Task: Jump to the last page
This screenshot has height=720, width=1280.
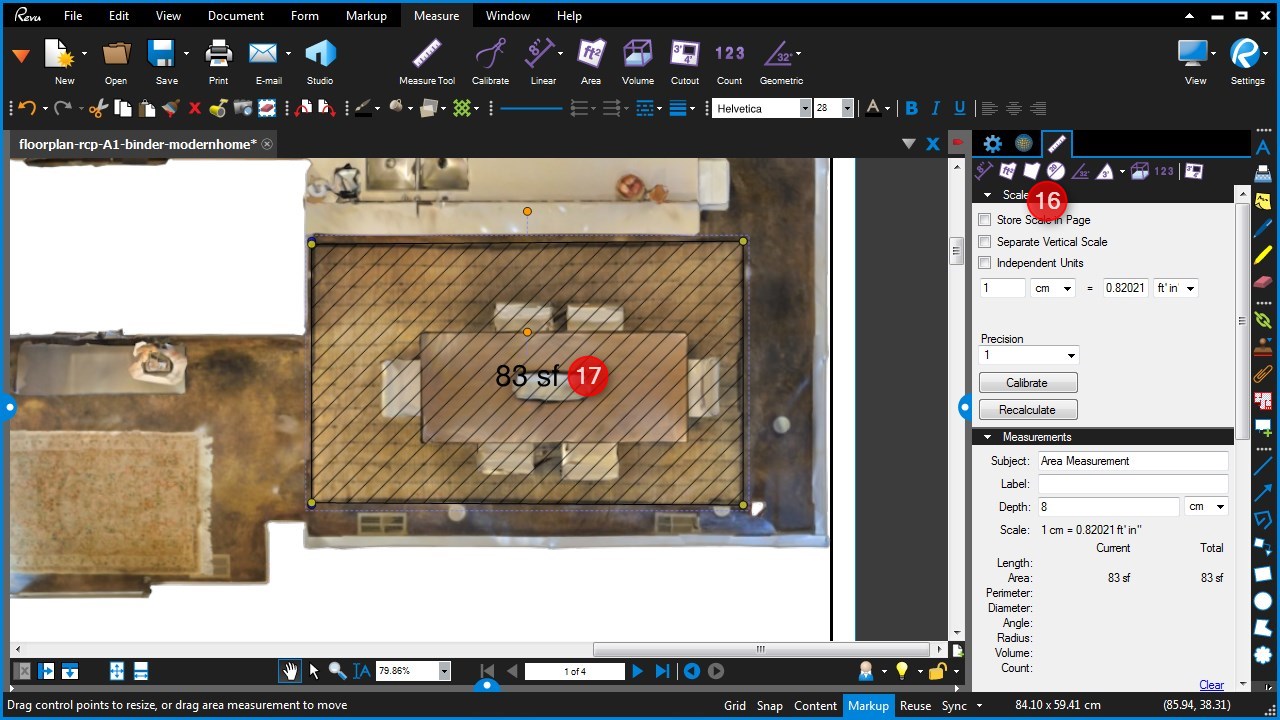Action: pos(662,671)
